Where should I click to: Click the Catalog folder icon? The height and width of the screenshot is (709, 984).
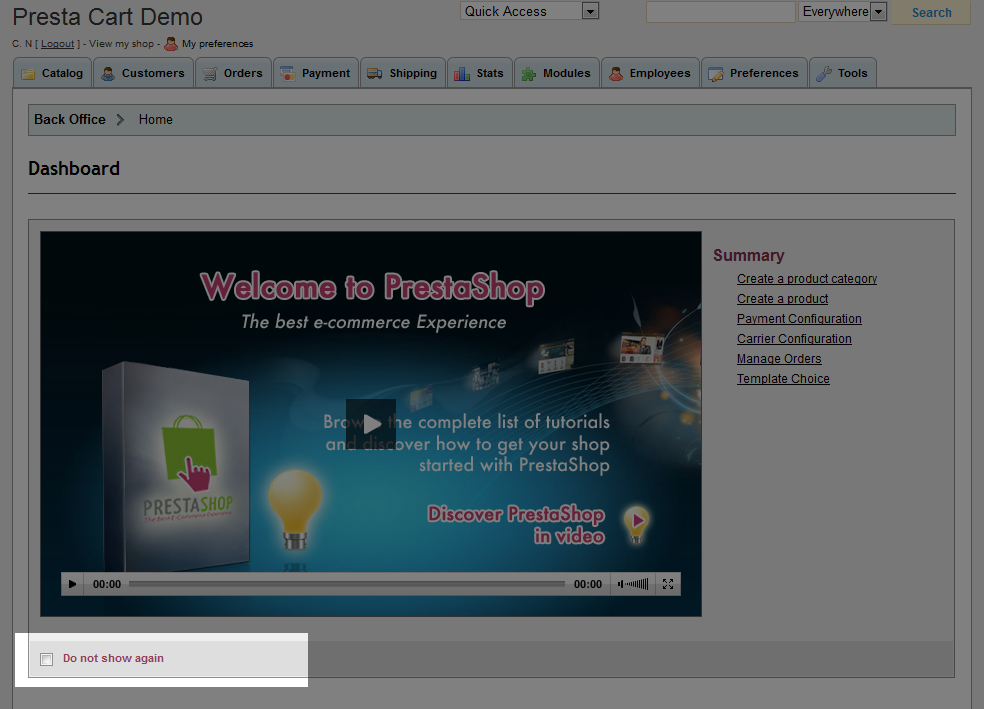pos(28,74)
